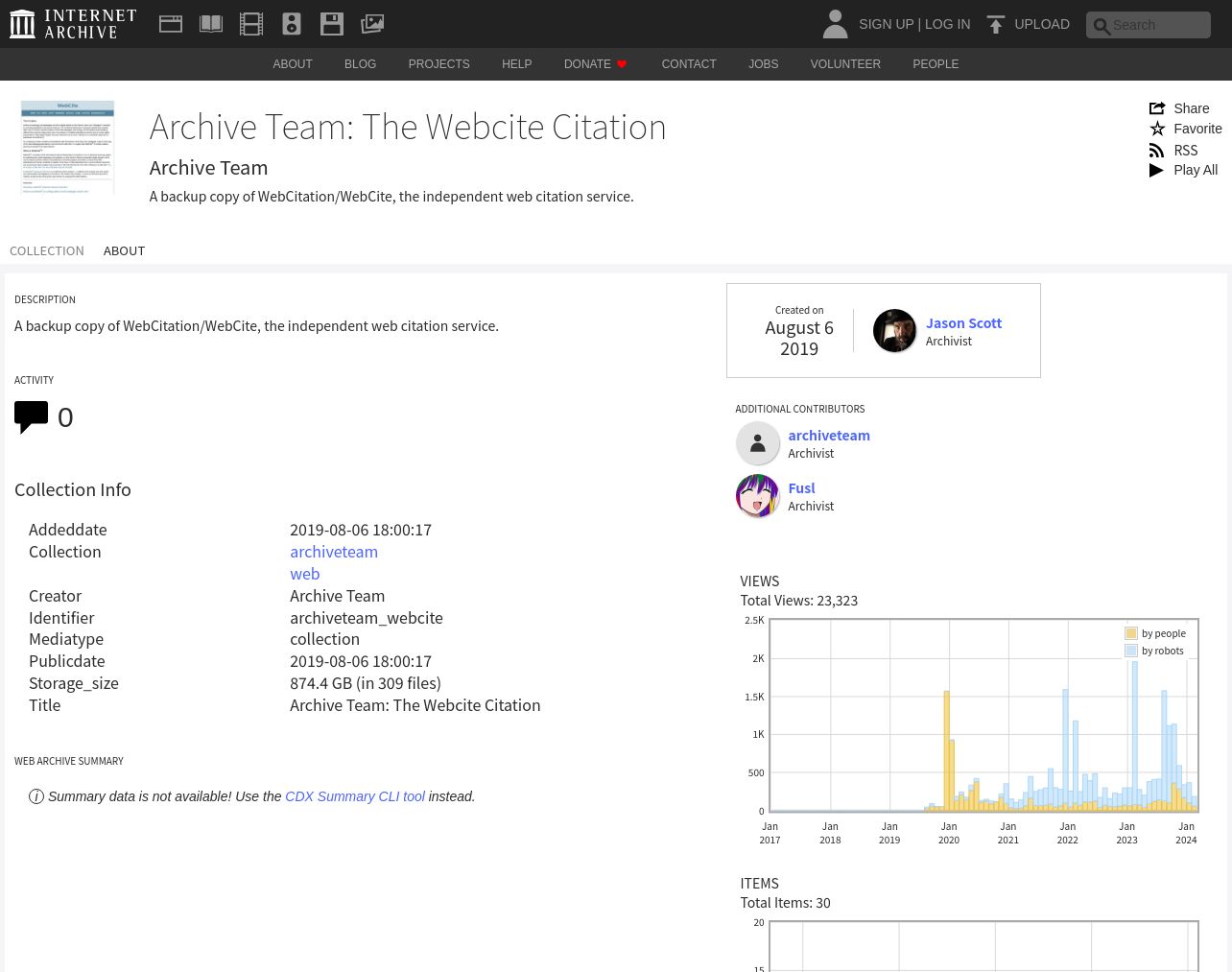This screenshot has width=1232, height=972.
Task: Click the '874.4 GB (in 309 files)' value
Action: click(x=366, y=683)
